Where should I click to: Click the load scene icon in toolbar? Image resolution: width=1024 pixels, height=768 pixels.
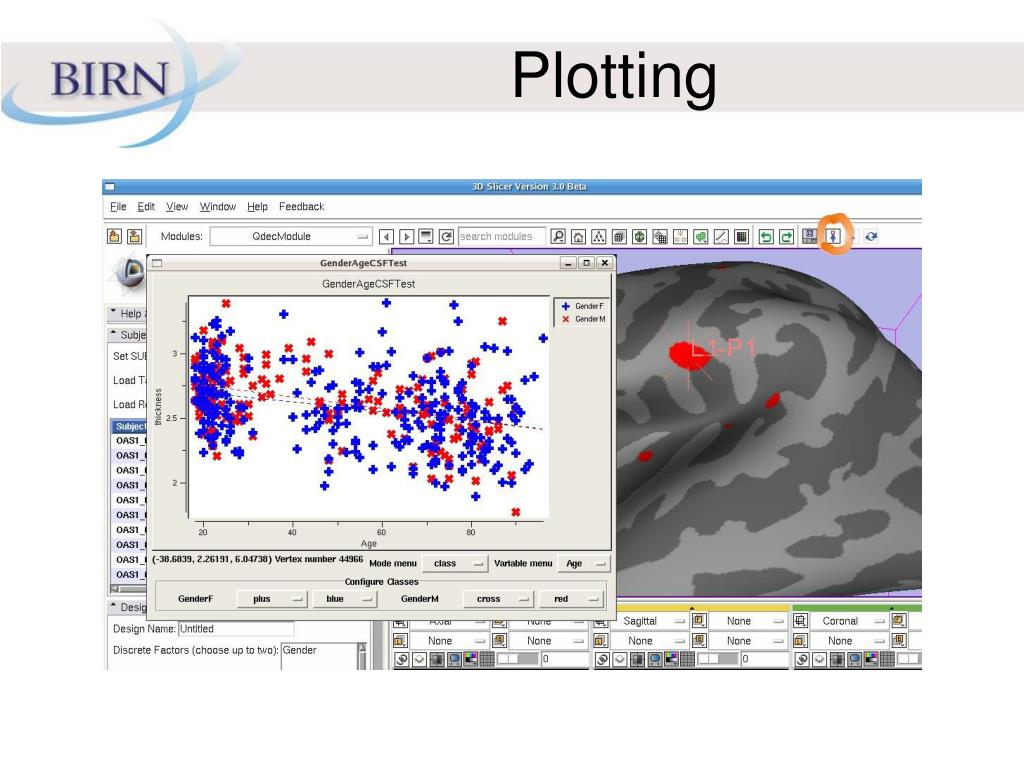pos(114,236)
